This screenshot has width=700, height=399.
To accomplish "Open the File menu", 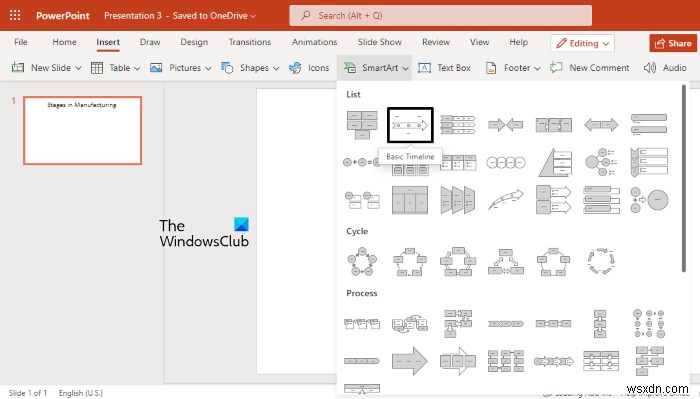I will click(21, 42).
